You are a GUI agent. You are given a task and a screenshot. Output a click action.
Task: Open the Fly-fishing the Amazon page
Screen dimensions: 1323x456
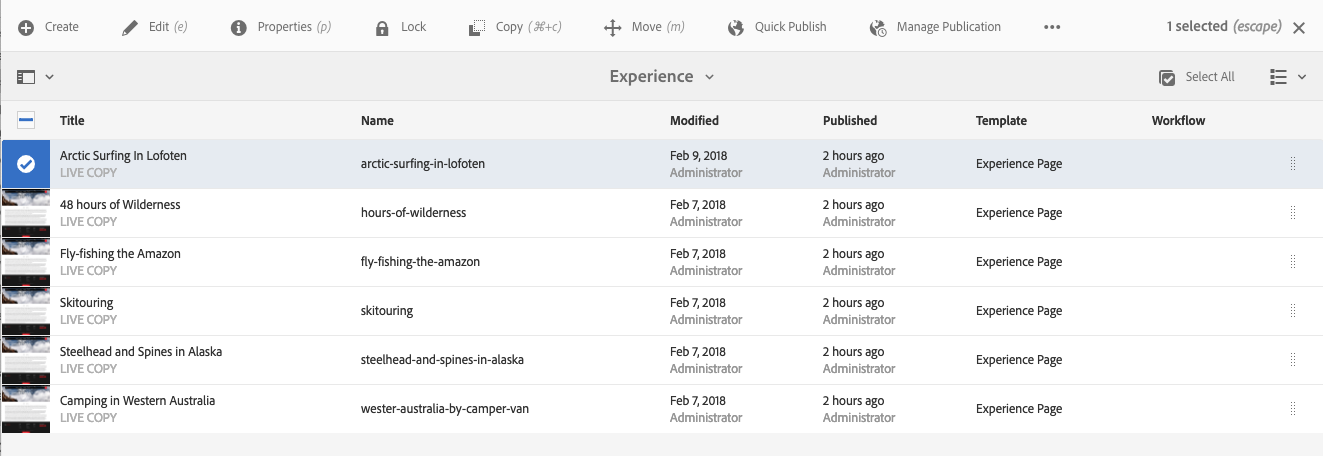pos(120,254)
